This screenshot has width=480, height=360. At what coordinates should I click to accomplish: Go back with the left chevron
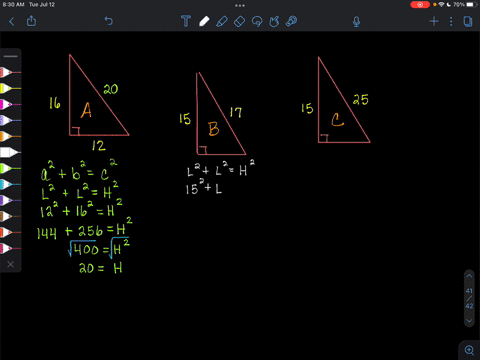click(x=12, y=22)
